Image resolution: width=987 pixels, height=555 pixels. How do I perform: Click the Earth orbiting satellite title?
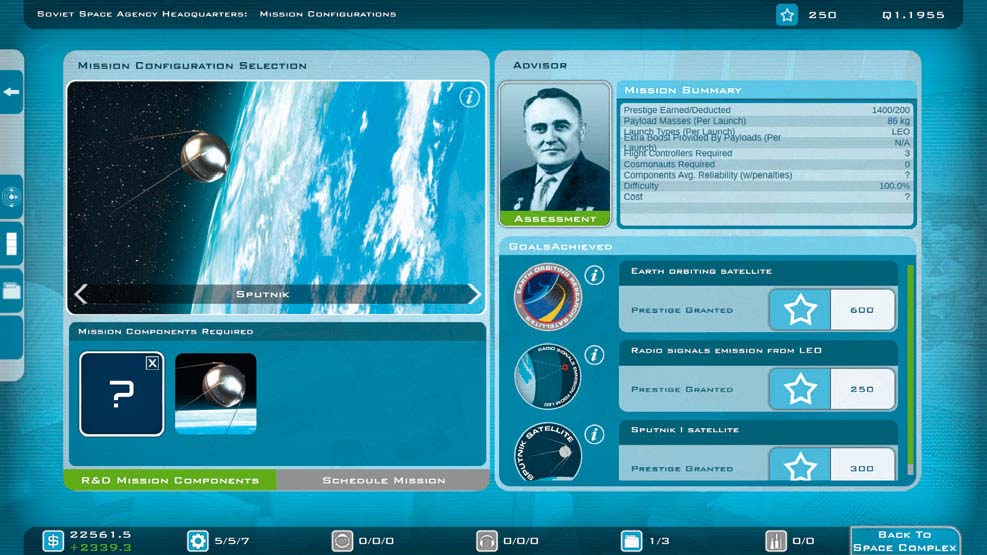point(701,271)
